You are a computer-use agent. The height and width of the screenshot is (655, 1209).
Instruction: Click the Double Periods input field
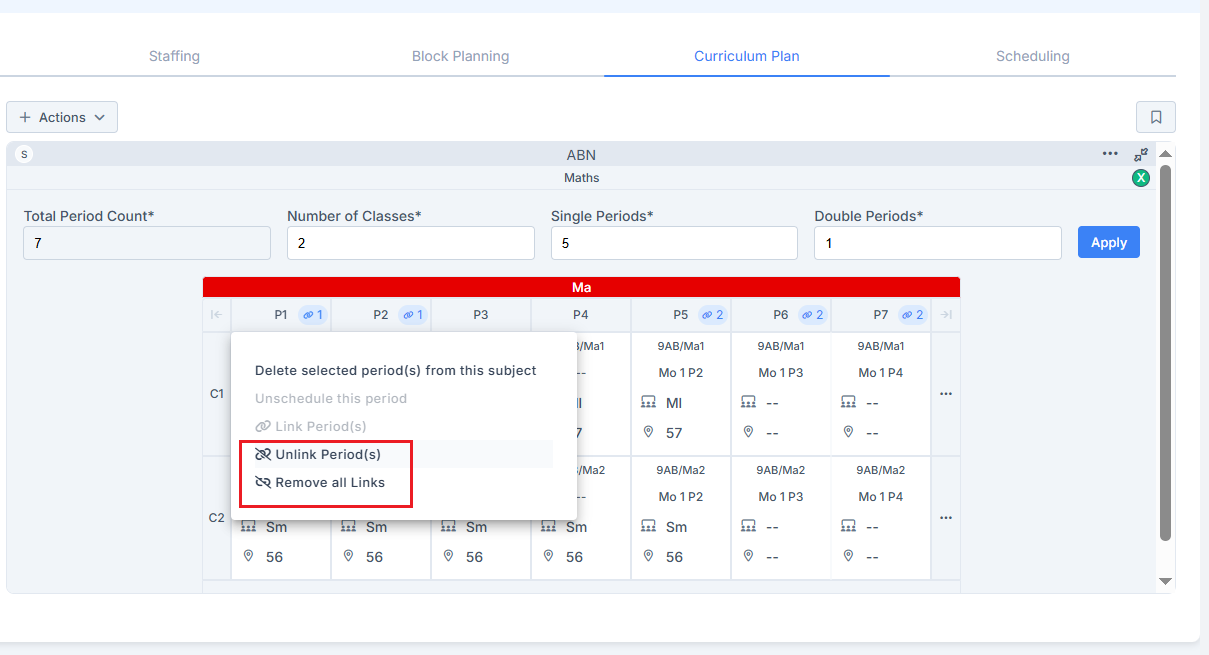coord(938,243)
